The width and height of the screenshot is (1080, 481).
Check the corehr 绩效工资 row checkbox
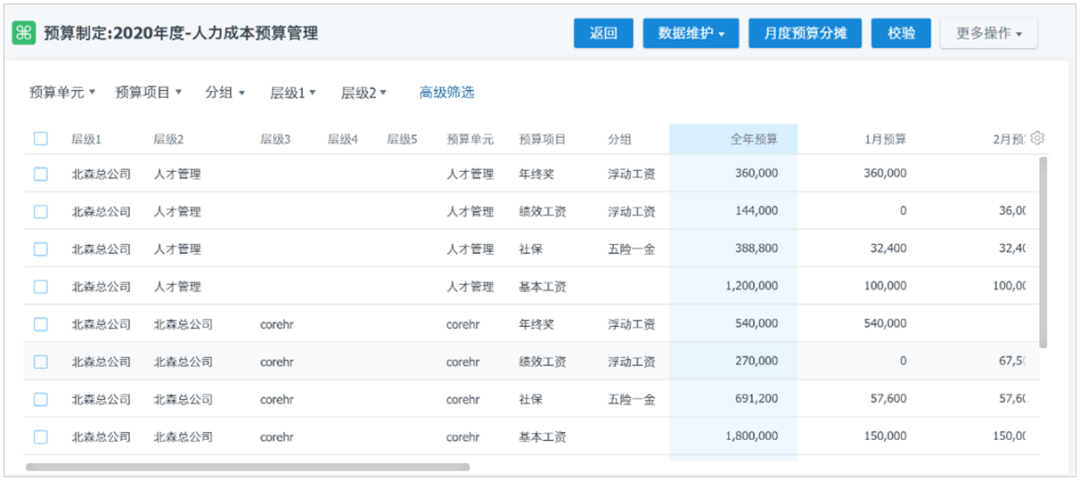41,361
